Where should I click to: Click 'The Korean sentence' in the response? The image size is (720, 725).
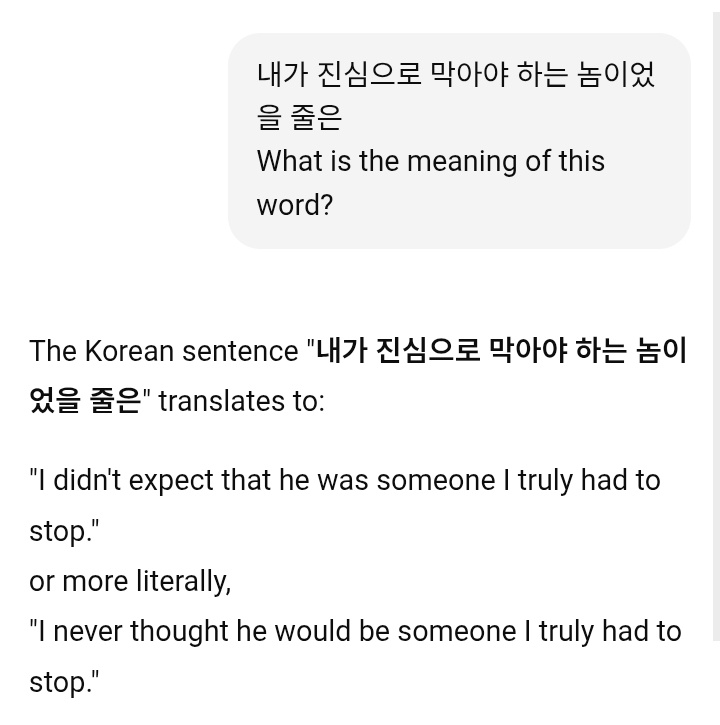(164, 351)
